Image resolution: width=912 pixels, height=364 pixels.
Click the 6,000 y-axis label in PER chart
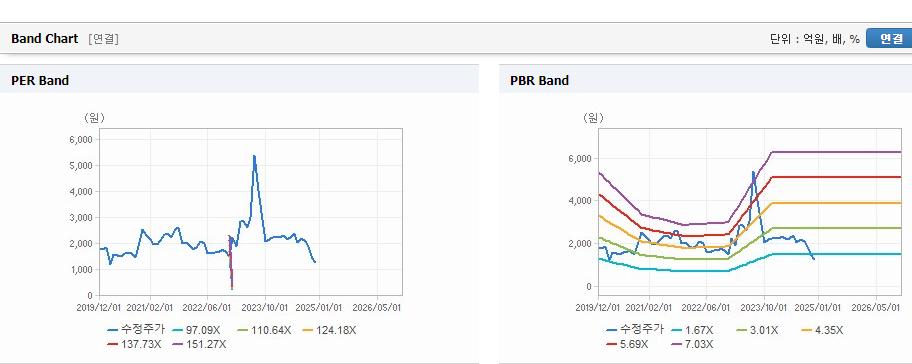pos(81,140)
